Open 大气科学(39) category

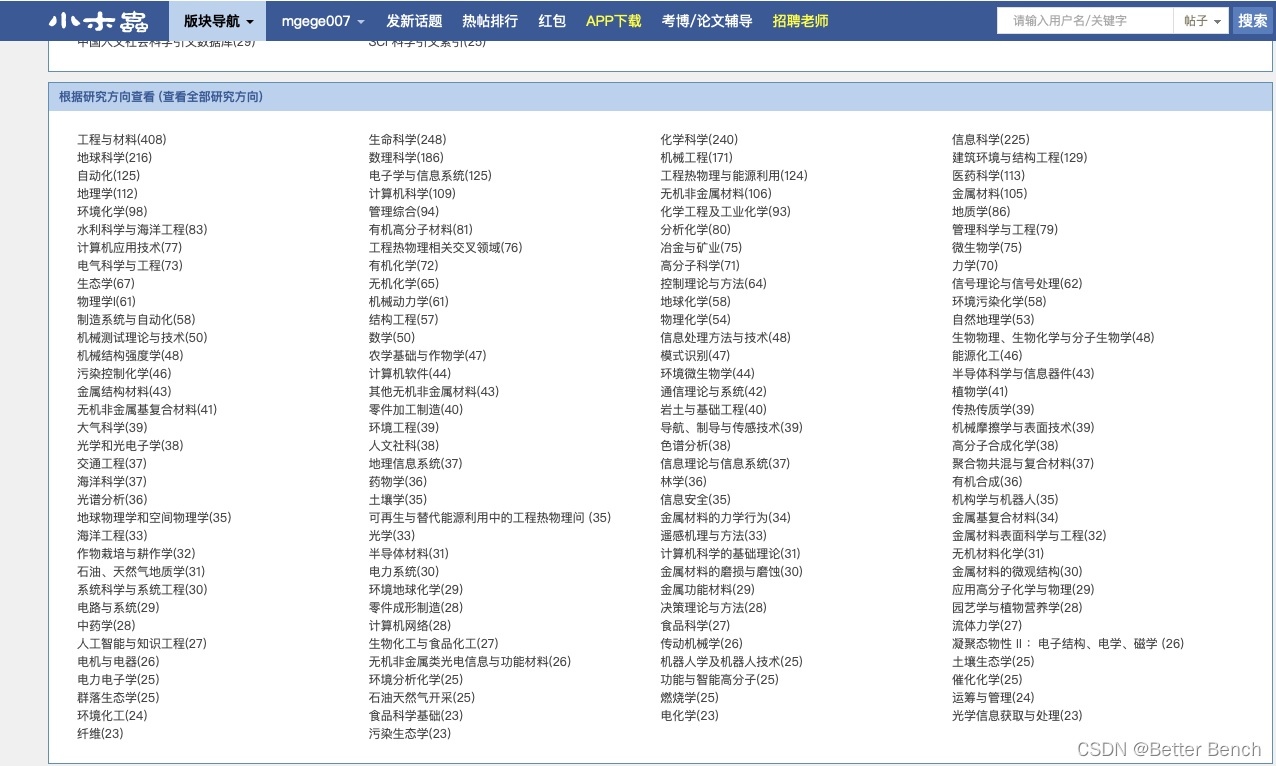point(112,428)
